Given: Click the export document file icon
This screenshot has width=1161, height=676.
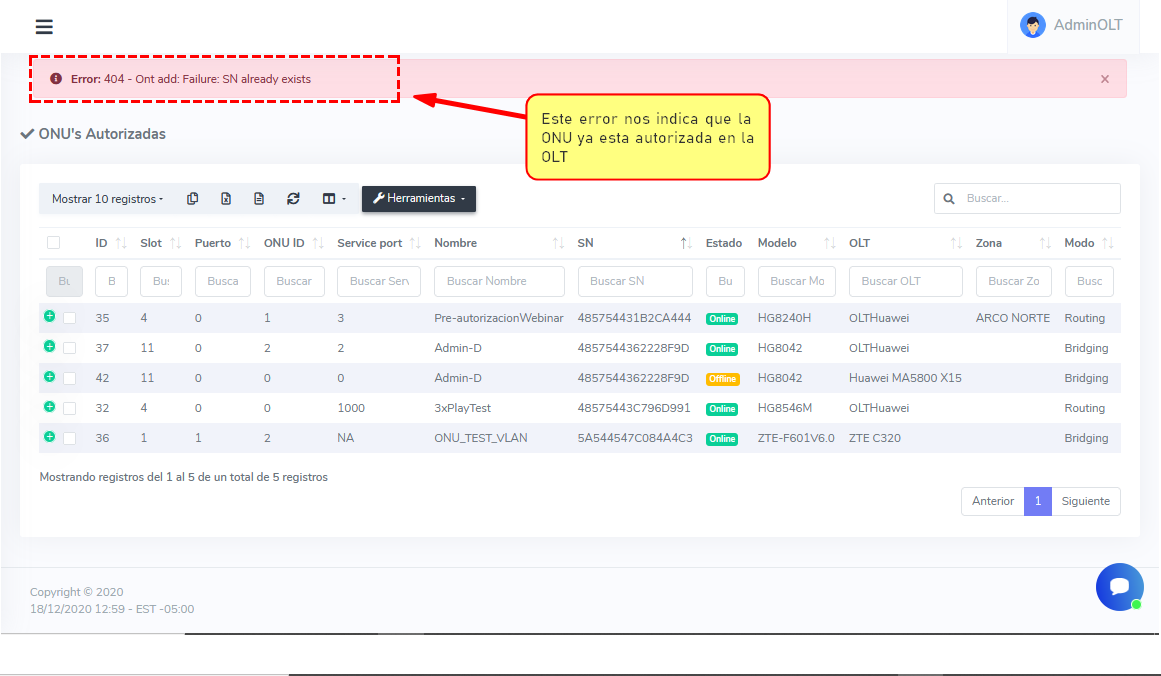Looking at the screenshot, I should pyautogui.click(x=259, y=199).
